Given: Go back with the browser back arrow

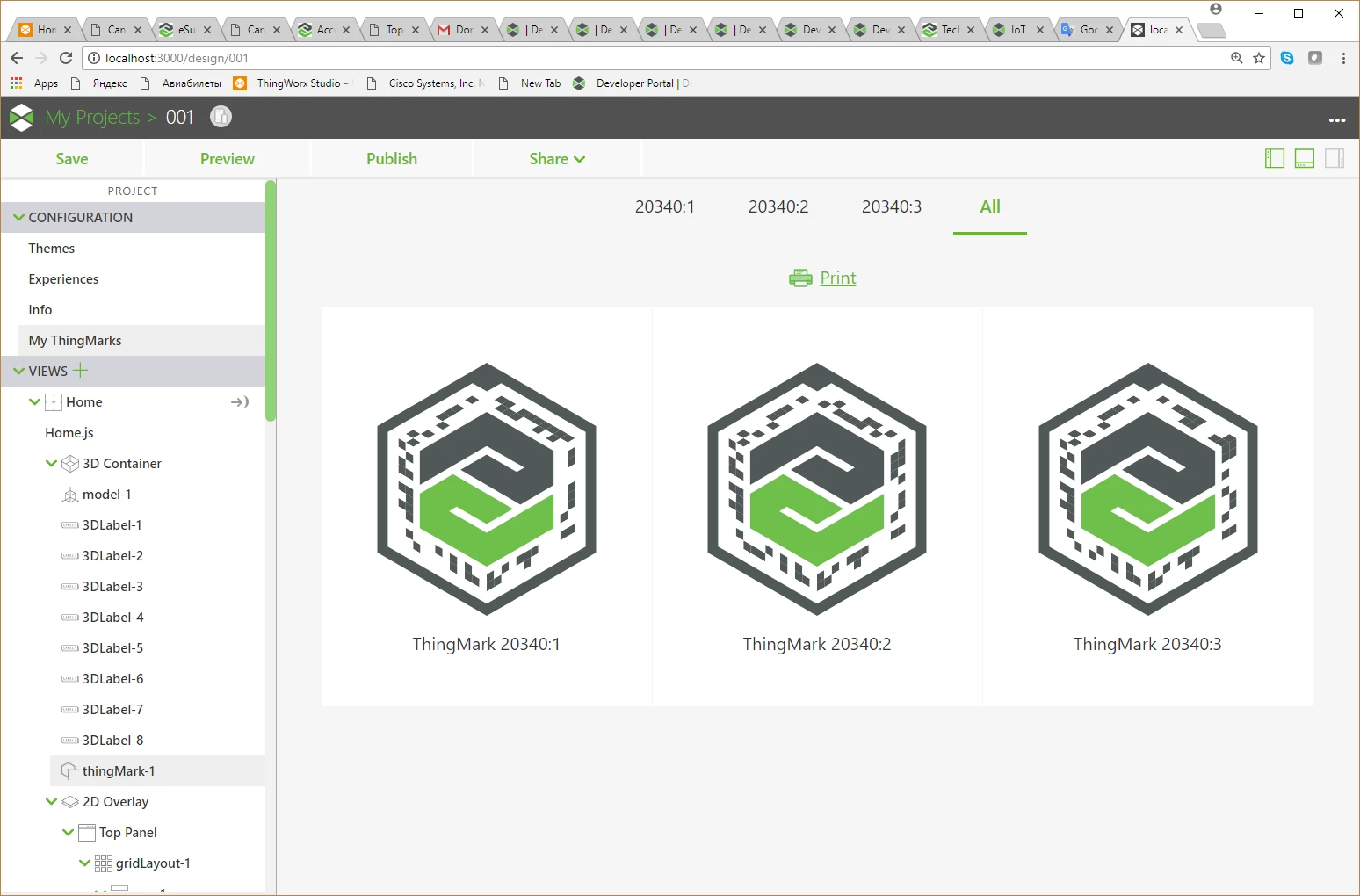Looking at the screenshot, I should 17,58.
